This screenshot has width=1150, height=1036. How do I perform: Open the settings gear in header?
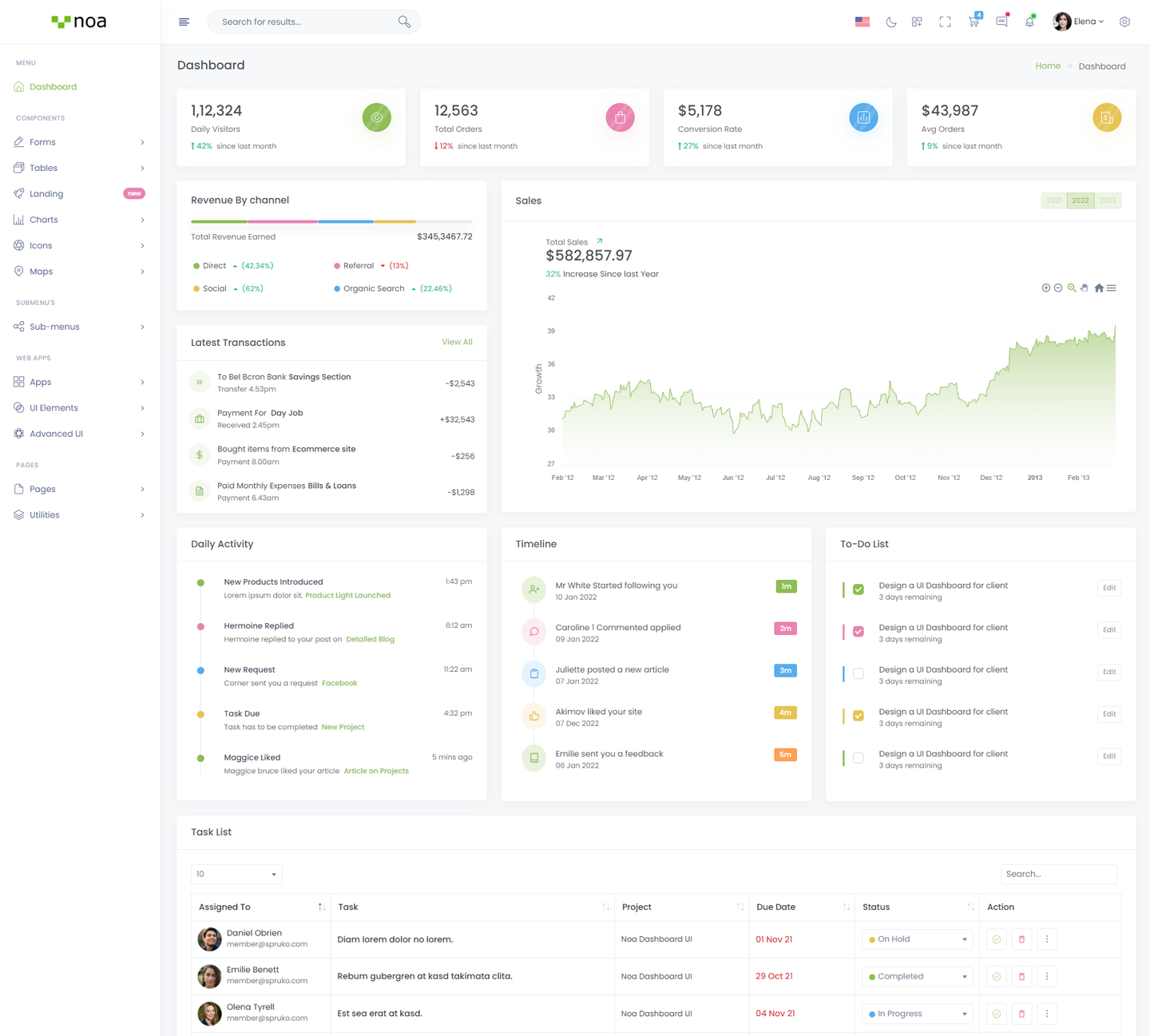(x=1124, y=22)
